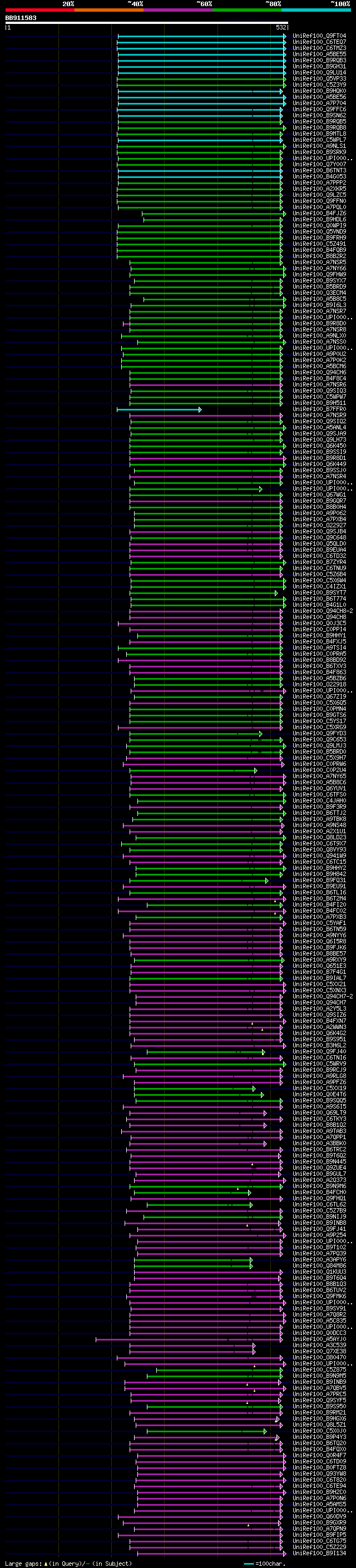Select the UniRef100_A7P704 label
The image size is (356, 1568).
tap(319, 103)
